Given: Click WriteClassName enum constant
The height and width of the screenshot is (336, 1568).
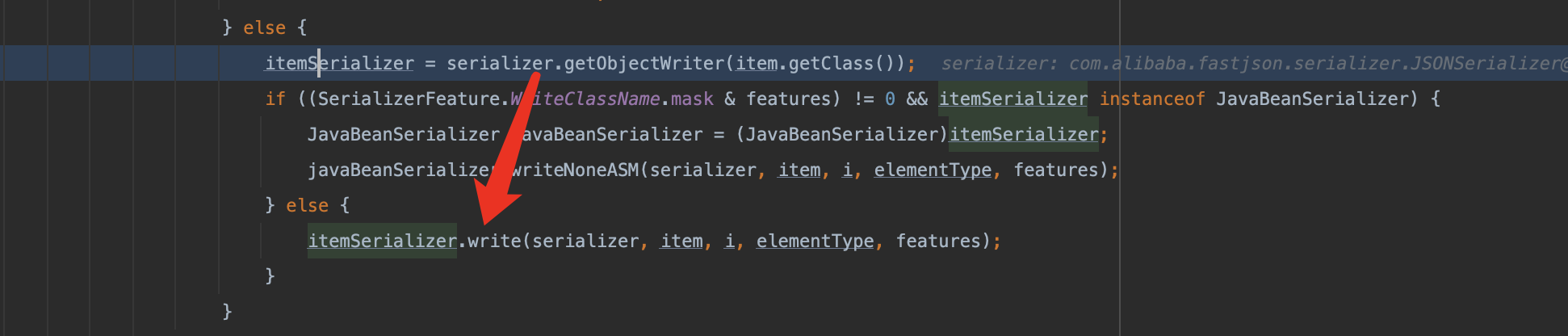Looking at the screenshot, I should [585, 99].
